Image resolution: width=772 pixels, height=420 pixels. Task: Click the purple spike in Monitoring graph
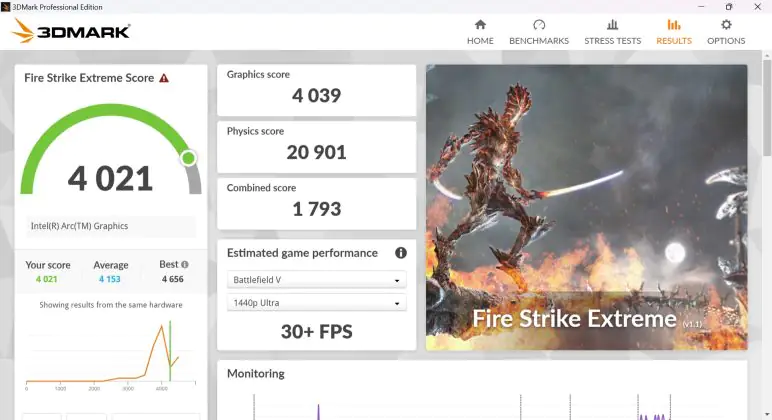point(319,412)
